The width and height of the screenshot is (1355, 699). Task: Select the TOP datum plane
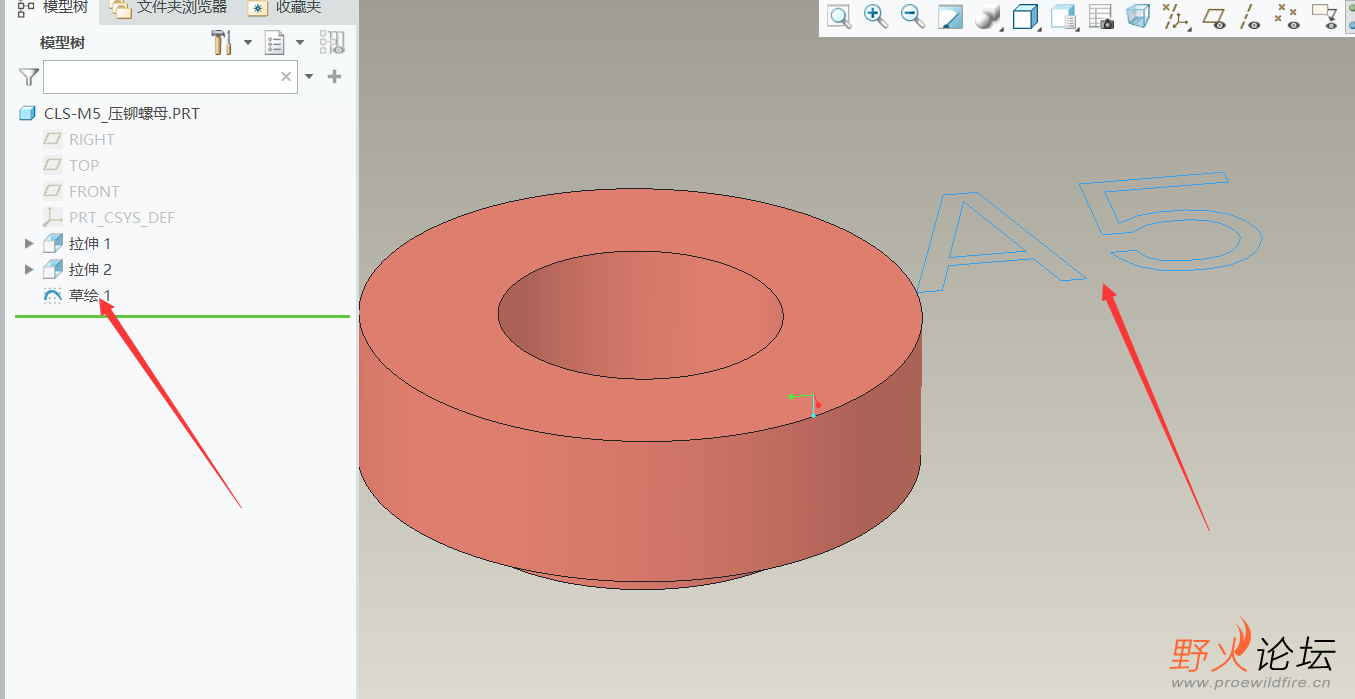tap(84, 165)
